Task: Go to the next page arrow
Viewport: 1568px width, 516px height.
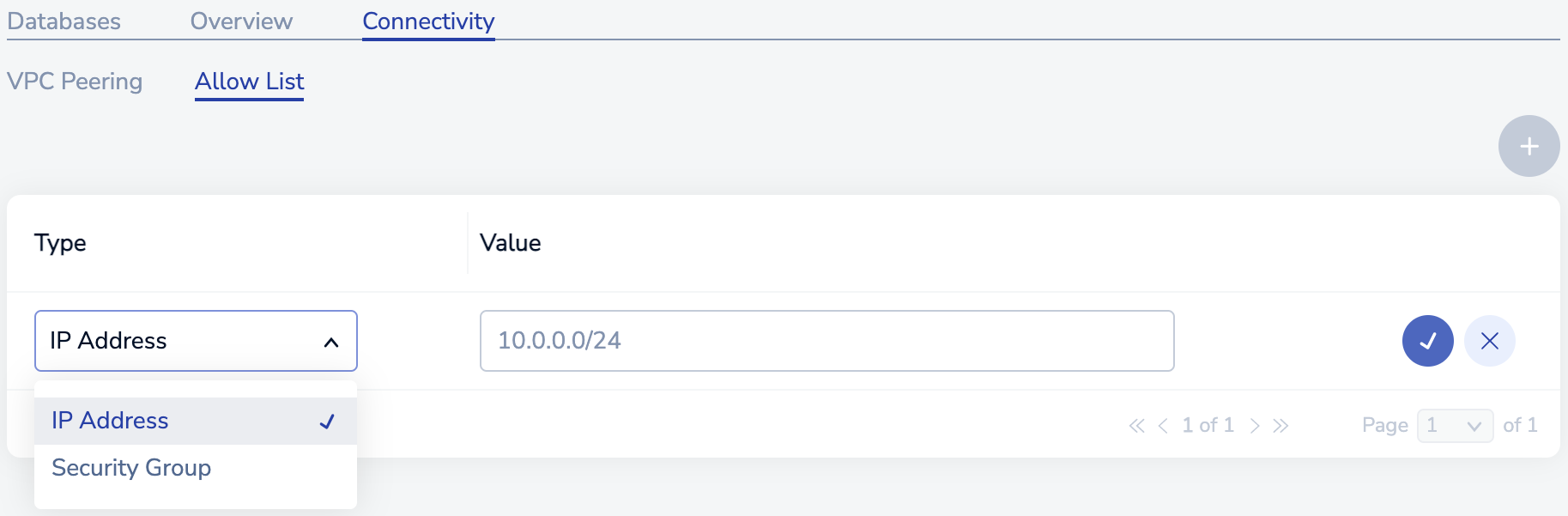Action: [x=1255, y=426]
